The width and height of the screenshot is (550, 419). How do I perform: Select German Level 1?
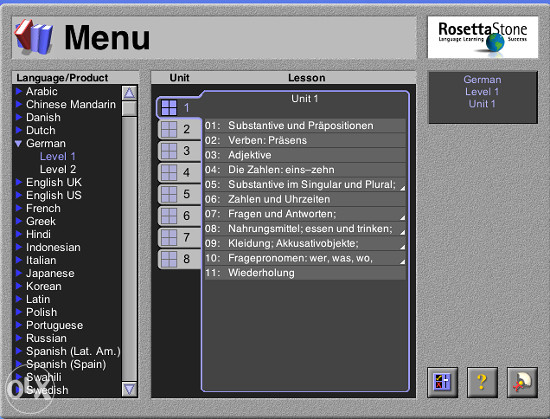58,156
